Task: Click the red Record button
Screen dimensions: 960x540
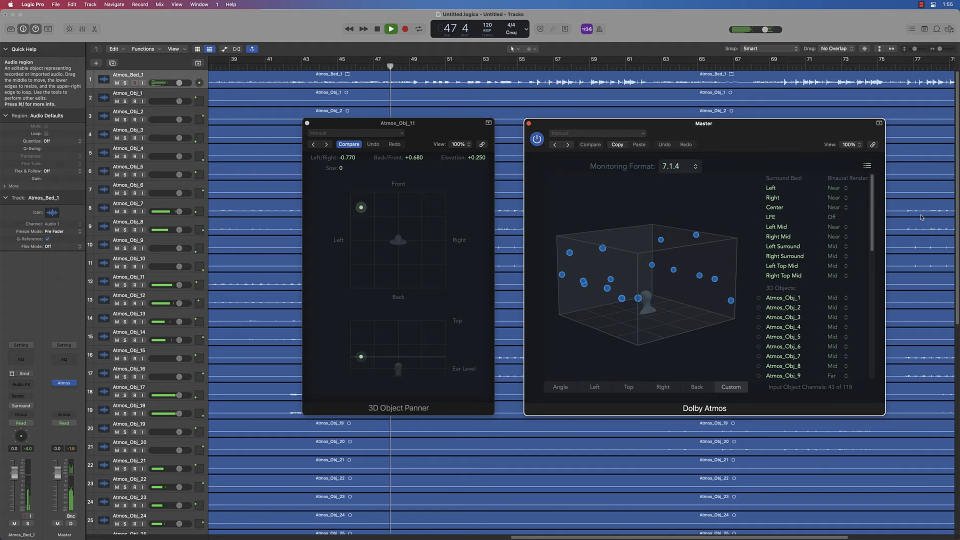Action: 405,29
